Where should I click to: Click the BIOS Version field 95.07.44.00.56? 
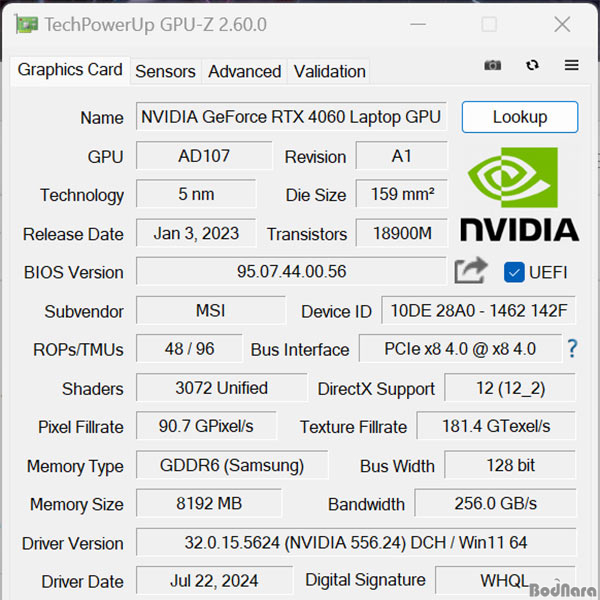(291, 271)
